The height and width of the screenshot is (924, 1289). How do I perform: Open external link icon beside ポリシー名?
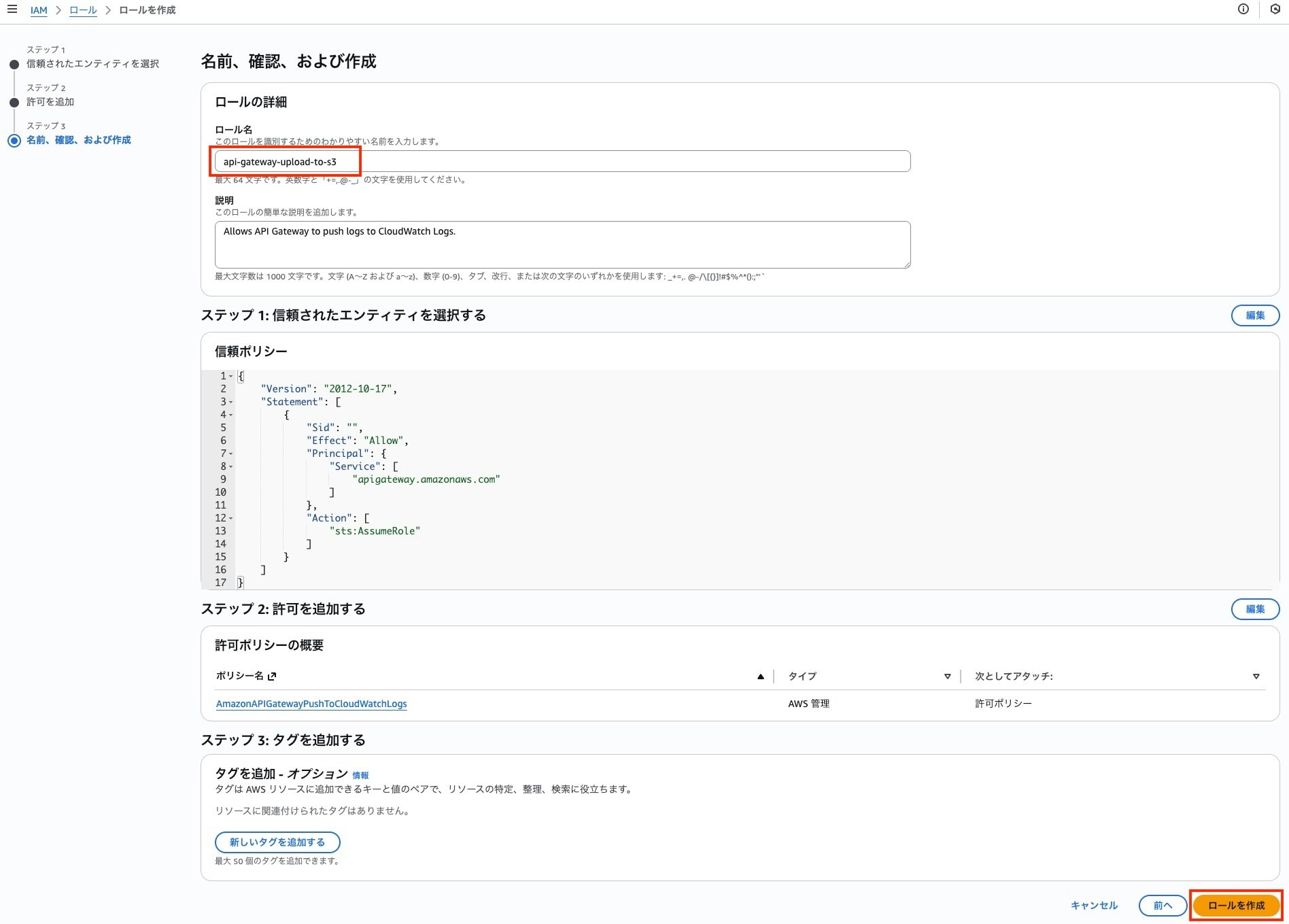pos(273,676)
